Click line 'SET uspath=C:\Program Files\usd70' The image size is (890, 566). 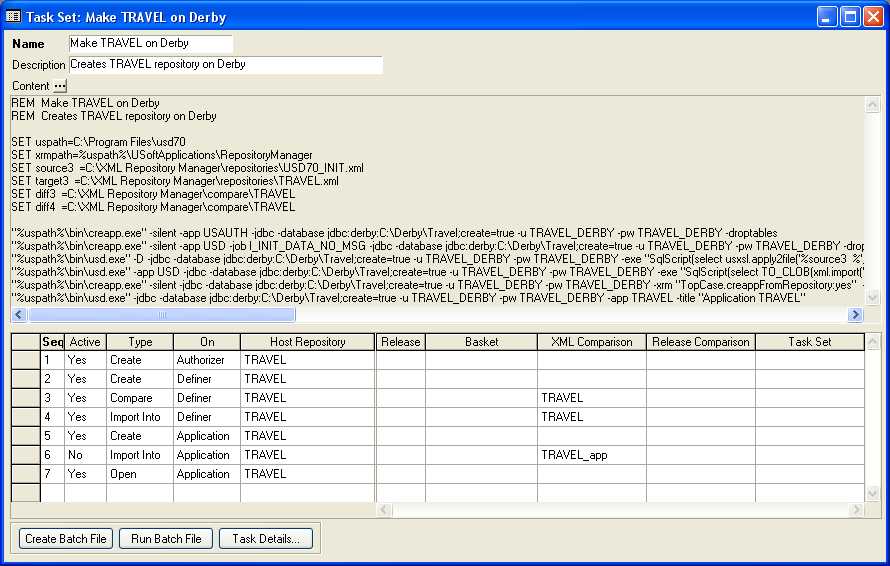click(98, 142)
